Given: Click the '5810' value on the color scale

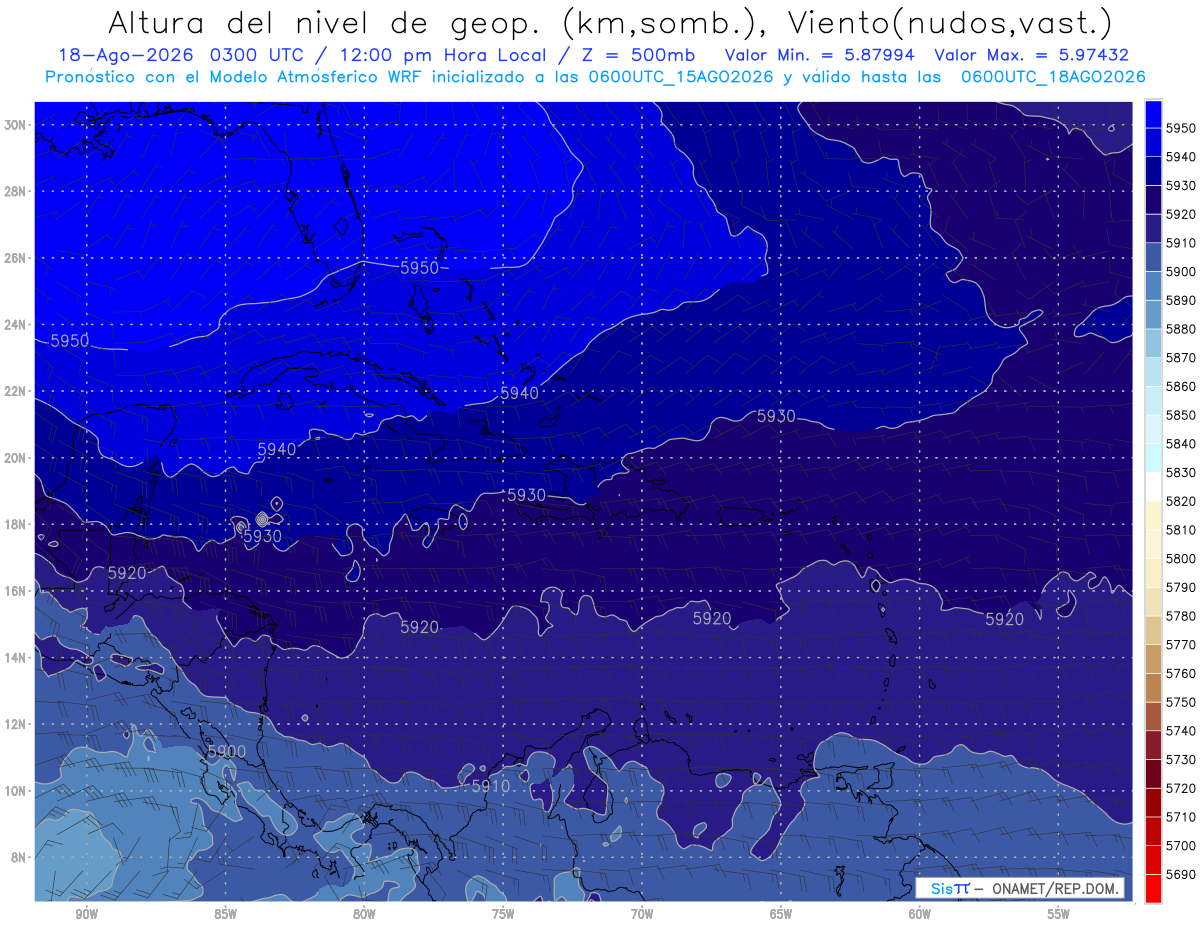Looking at the screenshot, I should pos(1181,530).
